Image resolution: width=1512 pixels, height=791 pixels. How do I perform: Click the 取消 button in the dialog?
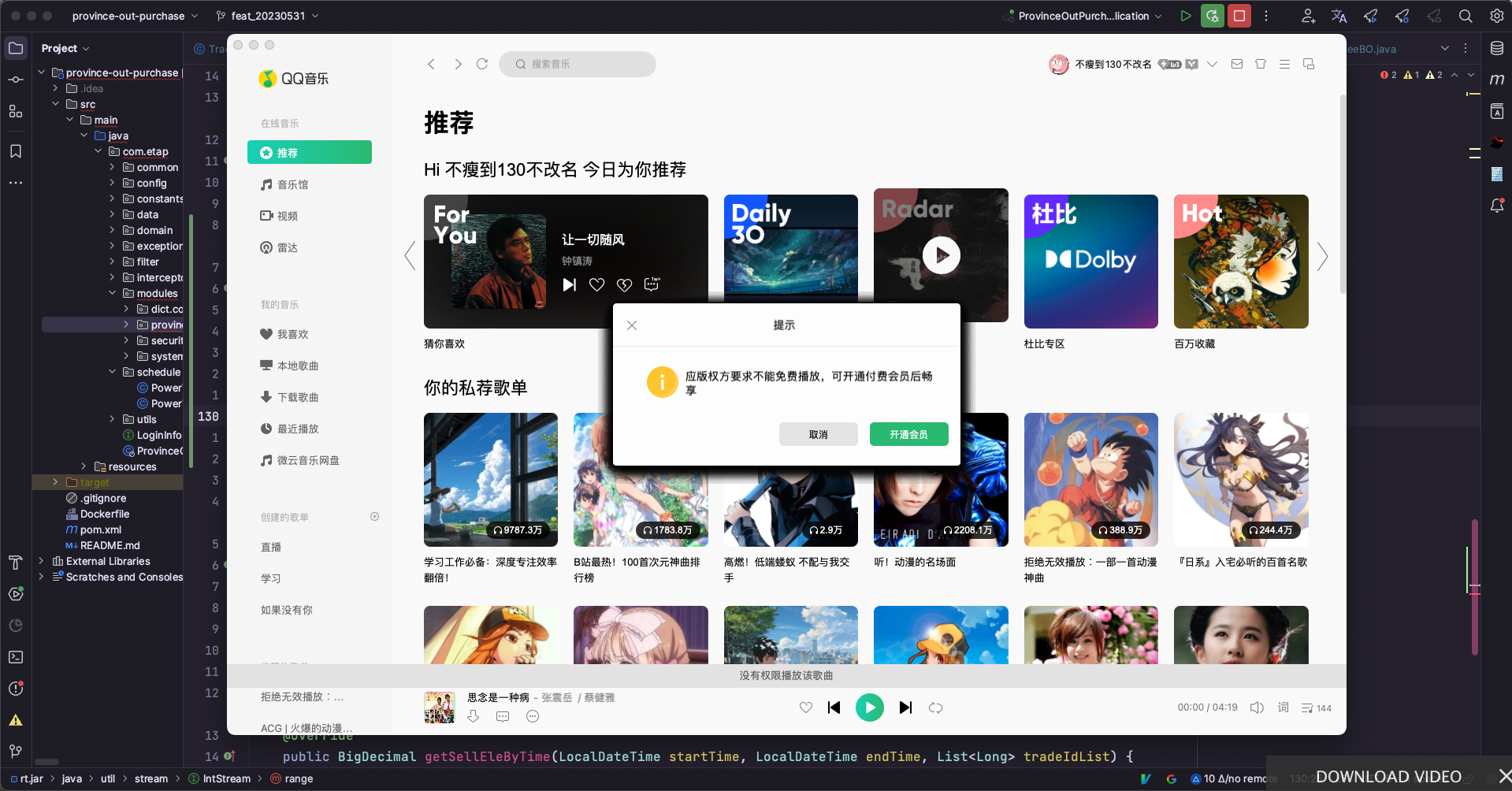coord(818,434)
